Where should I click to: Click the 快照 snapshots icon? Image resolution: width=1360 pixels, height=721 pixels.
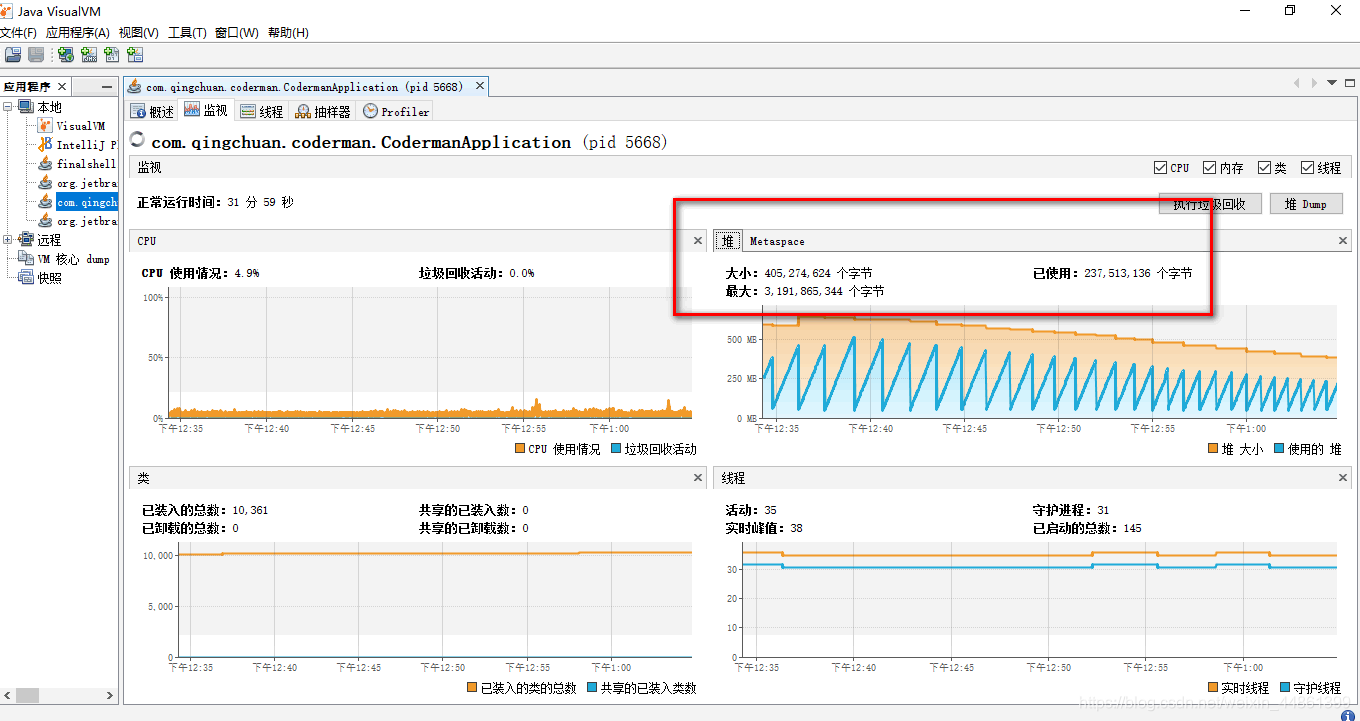pyautogui.click(x=26, y=278)
